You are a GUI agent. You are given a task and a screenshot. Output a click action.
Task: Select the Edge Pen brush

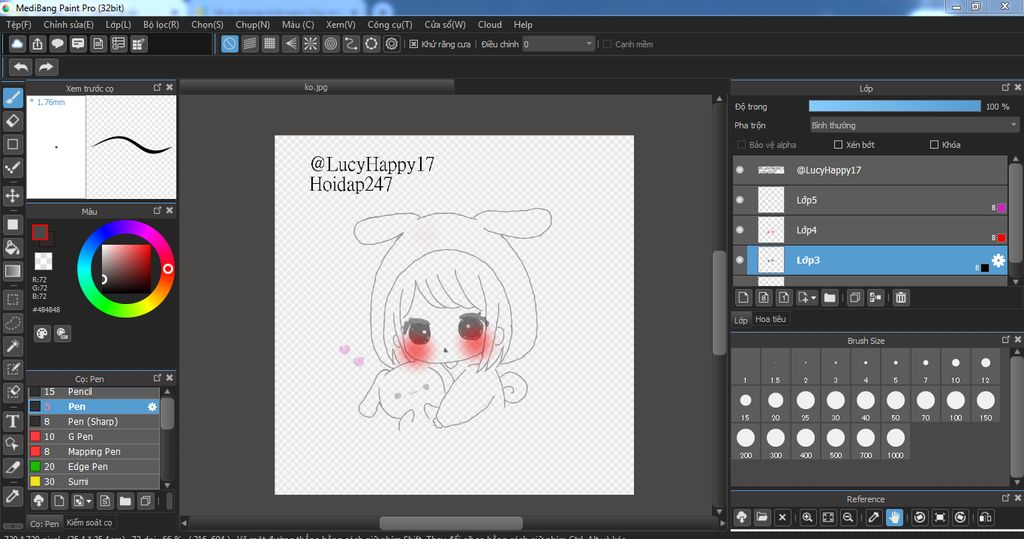pyautogui.click(x=93, y=466)
